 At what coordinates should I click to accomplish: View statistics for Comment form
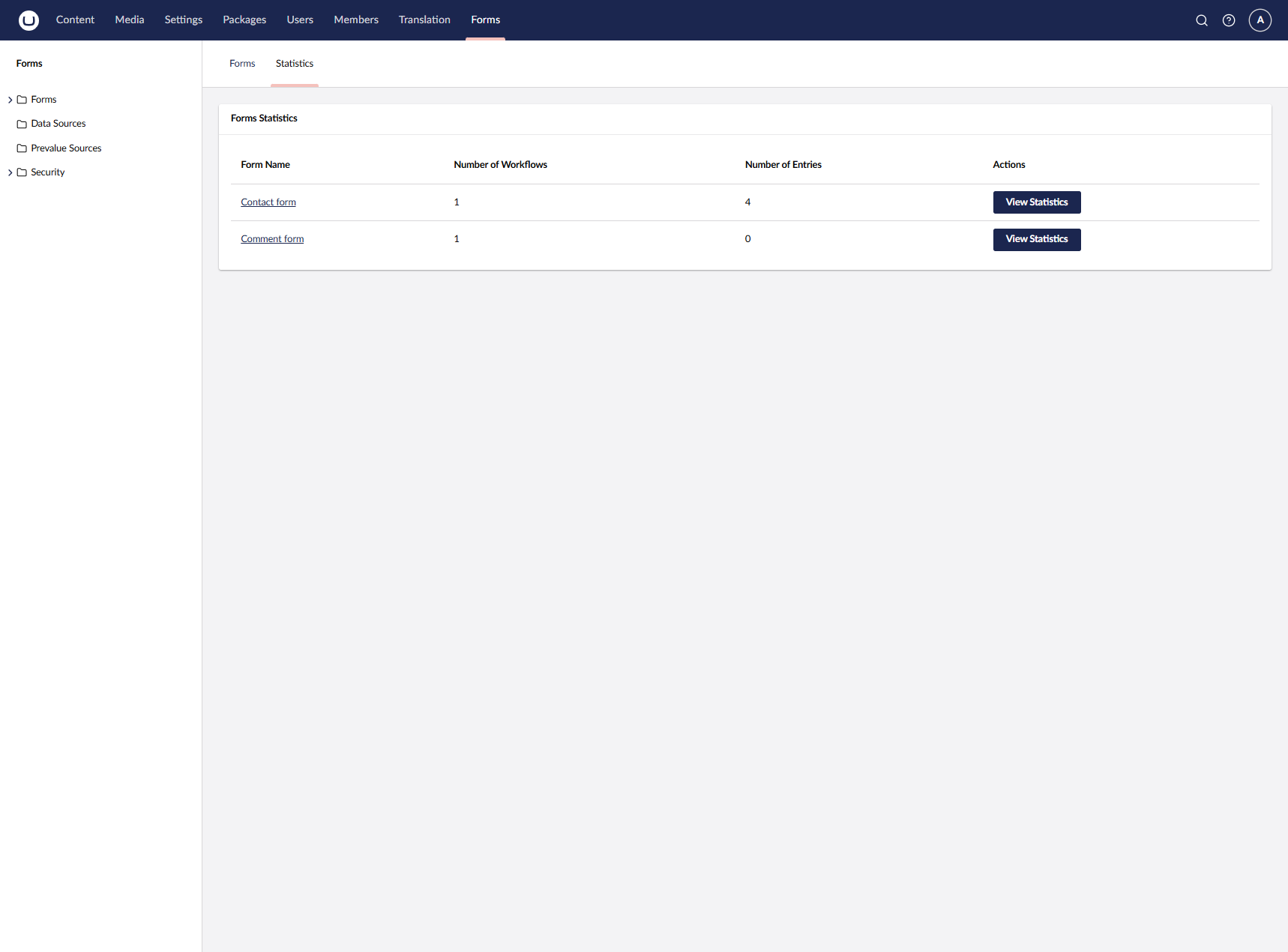1036,239
